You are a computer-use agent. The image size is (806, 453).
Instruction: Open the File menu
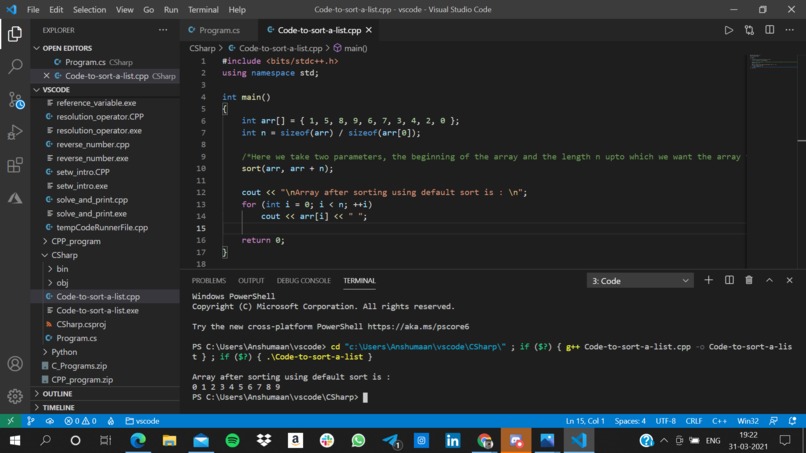tap(33, 9)
